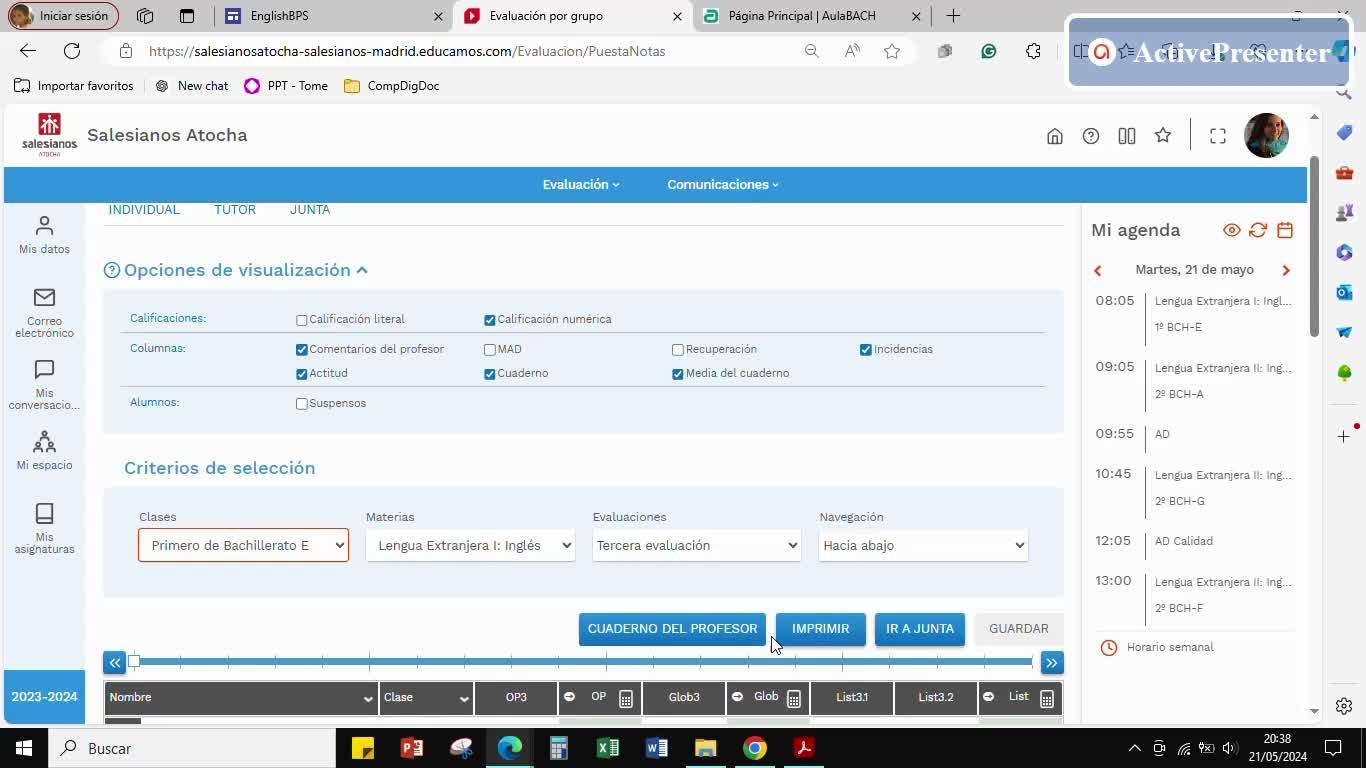The image size is (1366, 768).
Task: Open the agenda calendar icon
Action: [1285, 230]
